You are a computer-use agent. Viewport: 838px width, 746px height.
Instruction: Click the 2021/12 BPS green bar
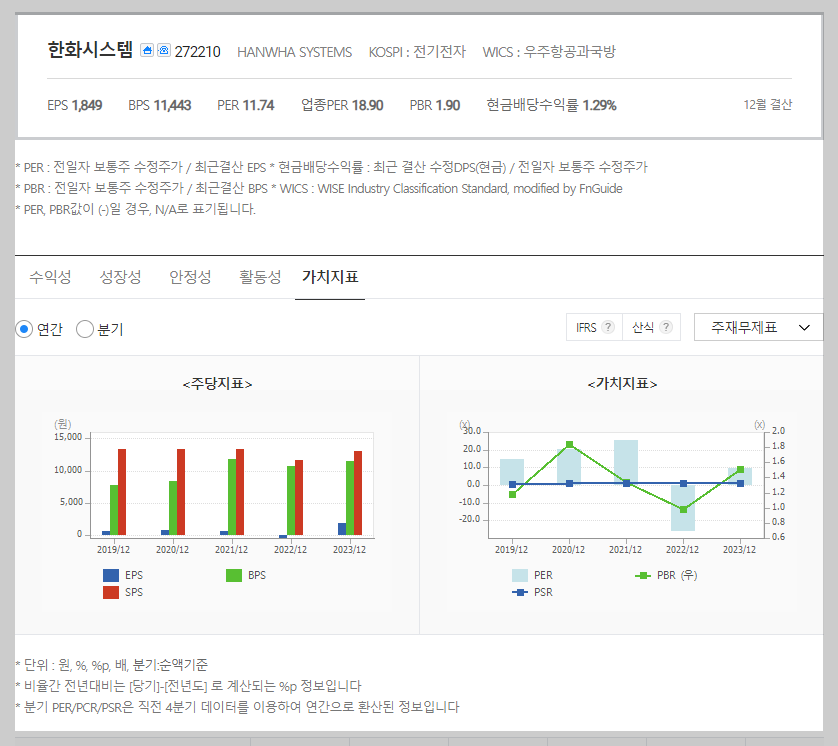(232, 497)
